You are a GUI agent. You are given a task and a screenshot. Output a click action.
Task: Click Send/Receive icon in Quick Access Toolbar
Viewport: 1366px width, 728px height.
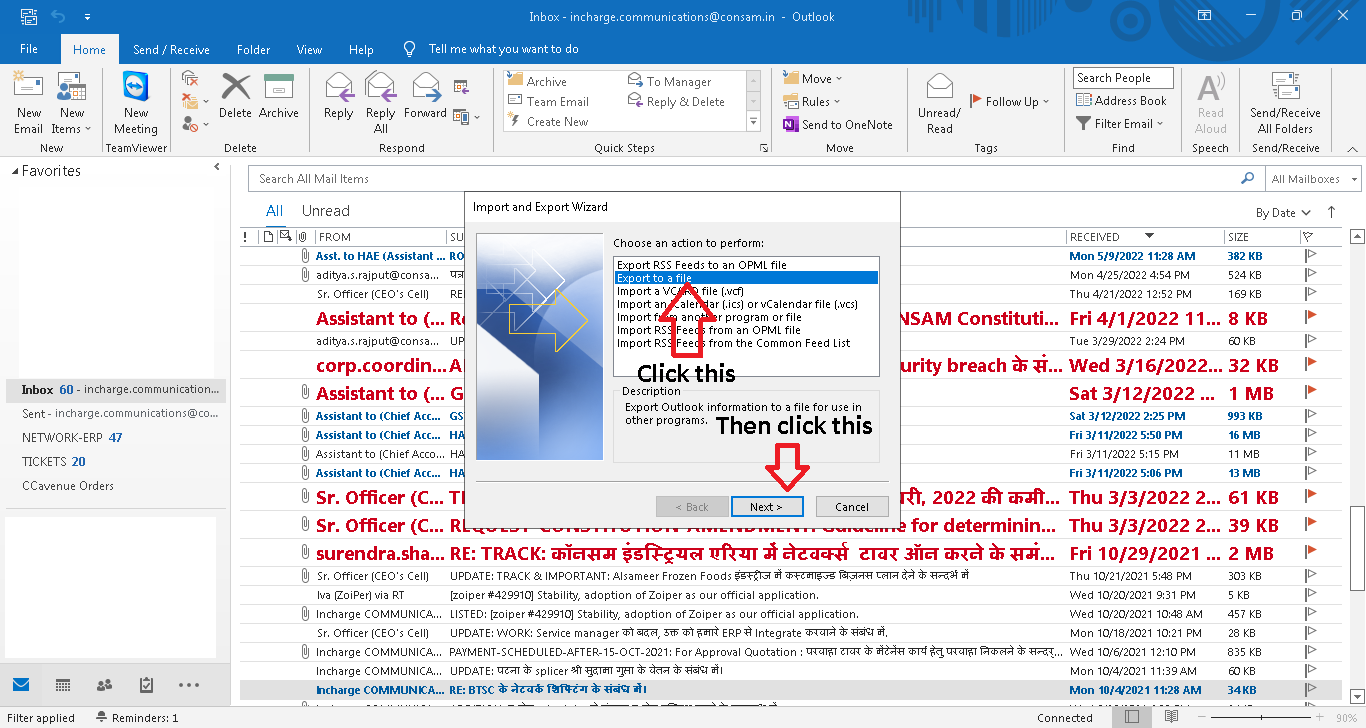30,17
